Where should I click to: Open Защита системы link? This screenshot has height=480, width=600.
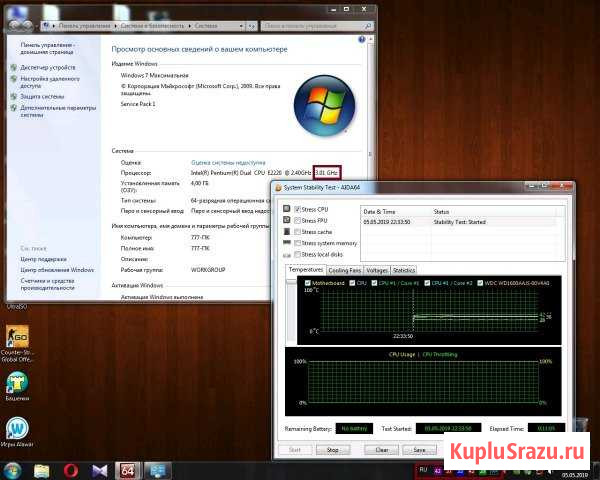pyautogui.click(x=42, y=96)
